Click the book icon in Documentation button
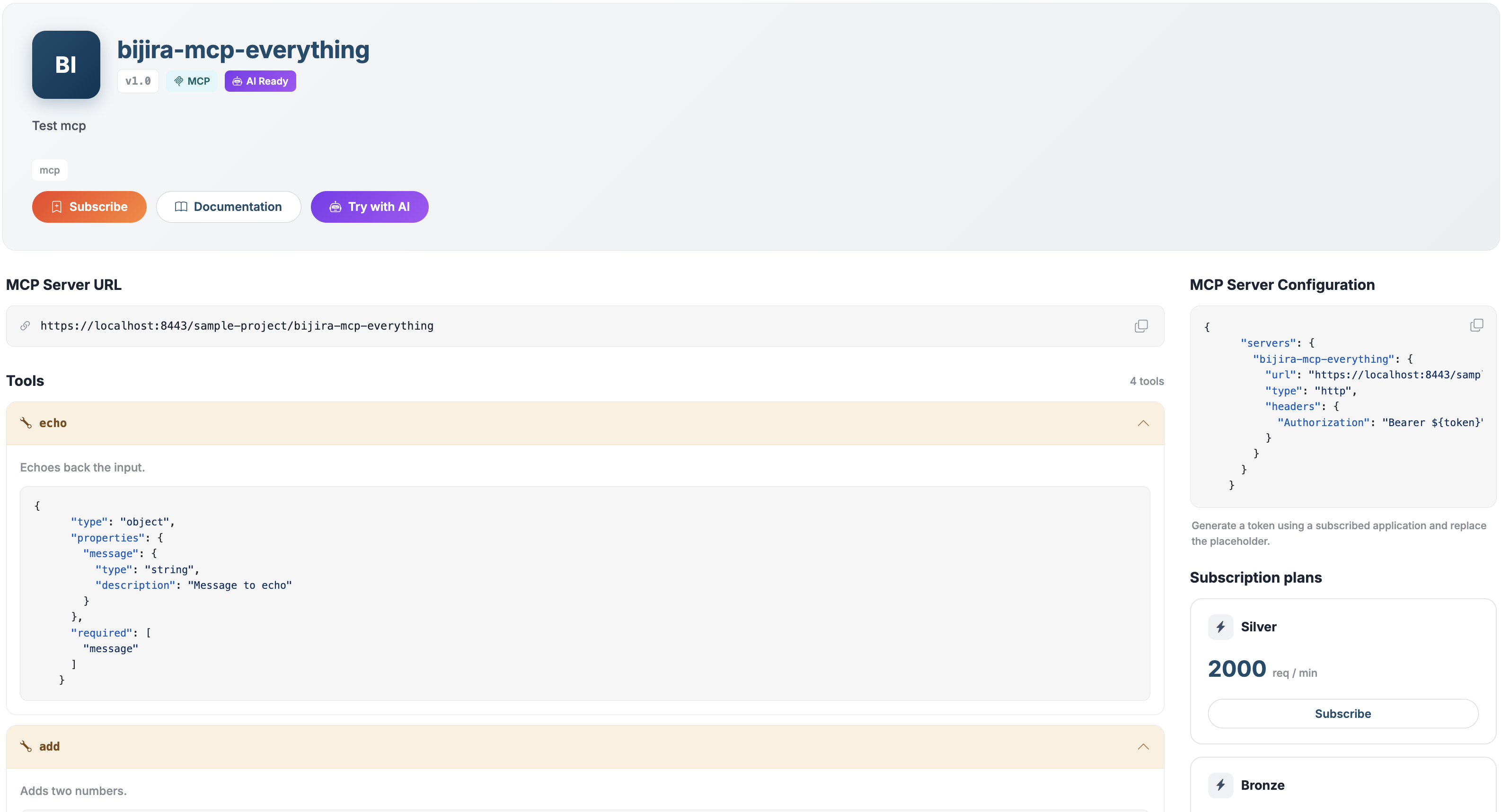 tap(181, 207)
